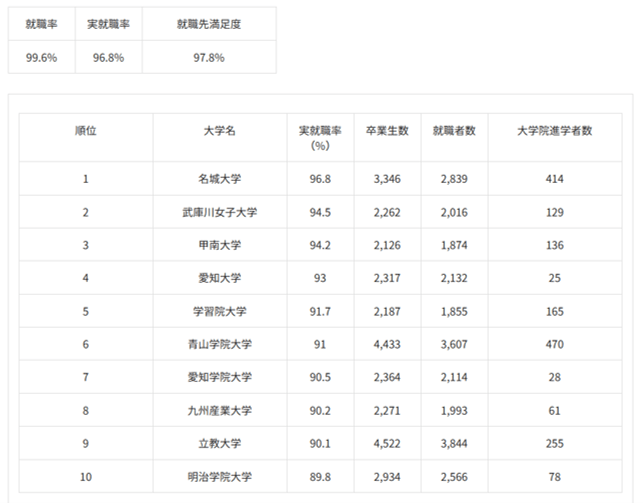Click the 94.5 employment rate value
Viewport: 643px width, 503px height.
[320, 212]
